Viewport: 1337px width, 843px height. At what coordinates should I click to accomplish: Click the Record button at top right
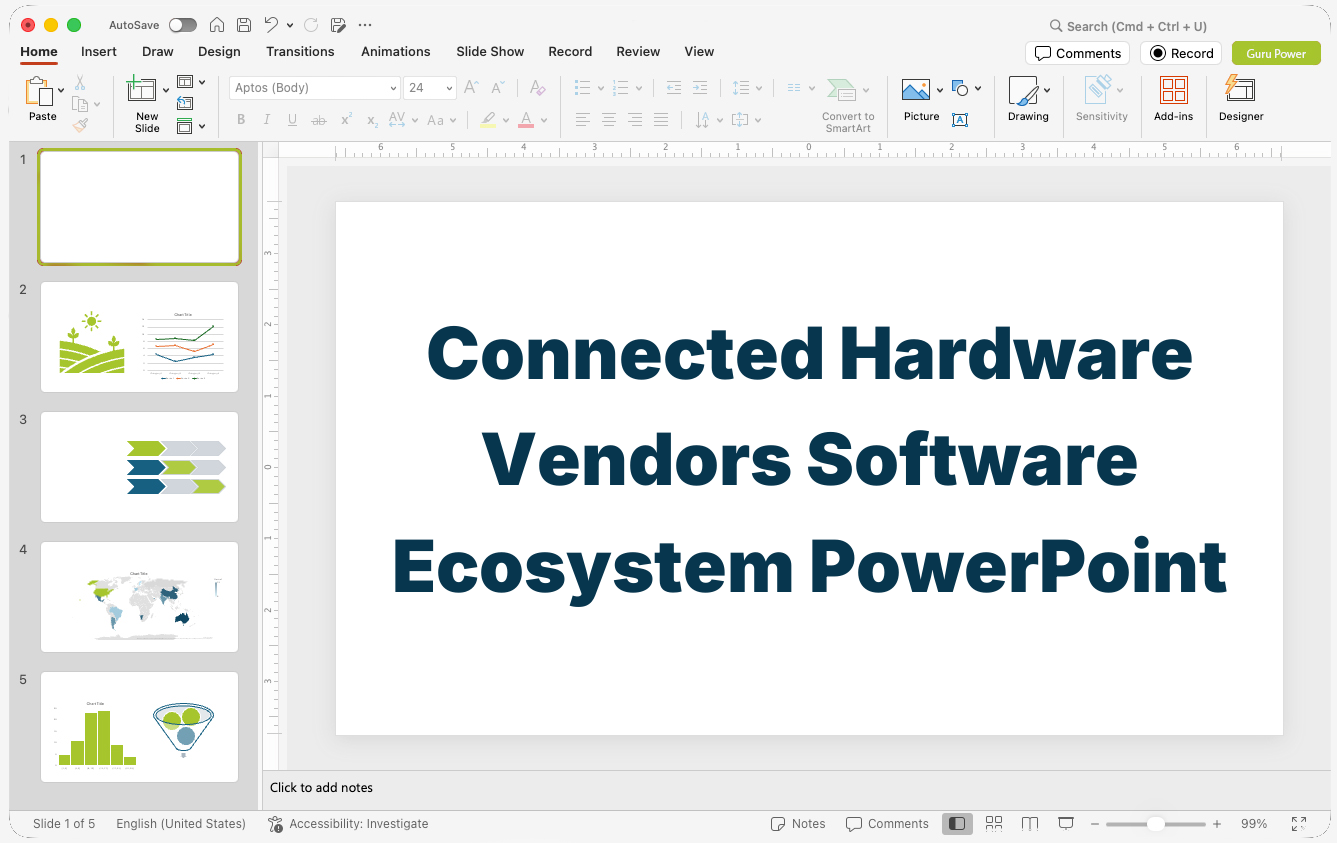(x=1181, y=53)
